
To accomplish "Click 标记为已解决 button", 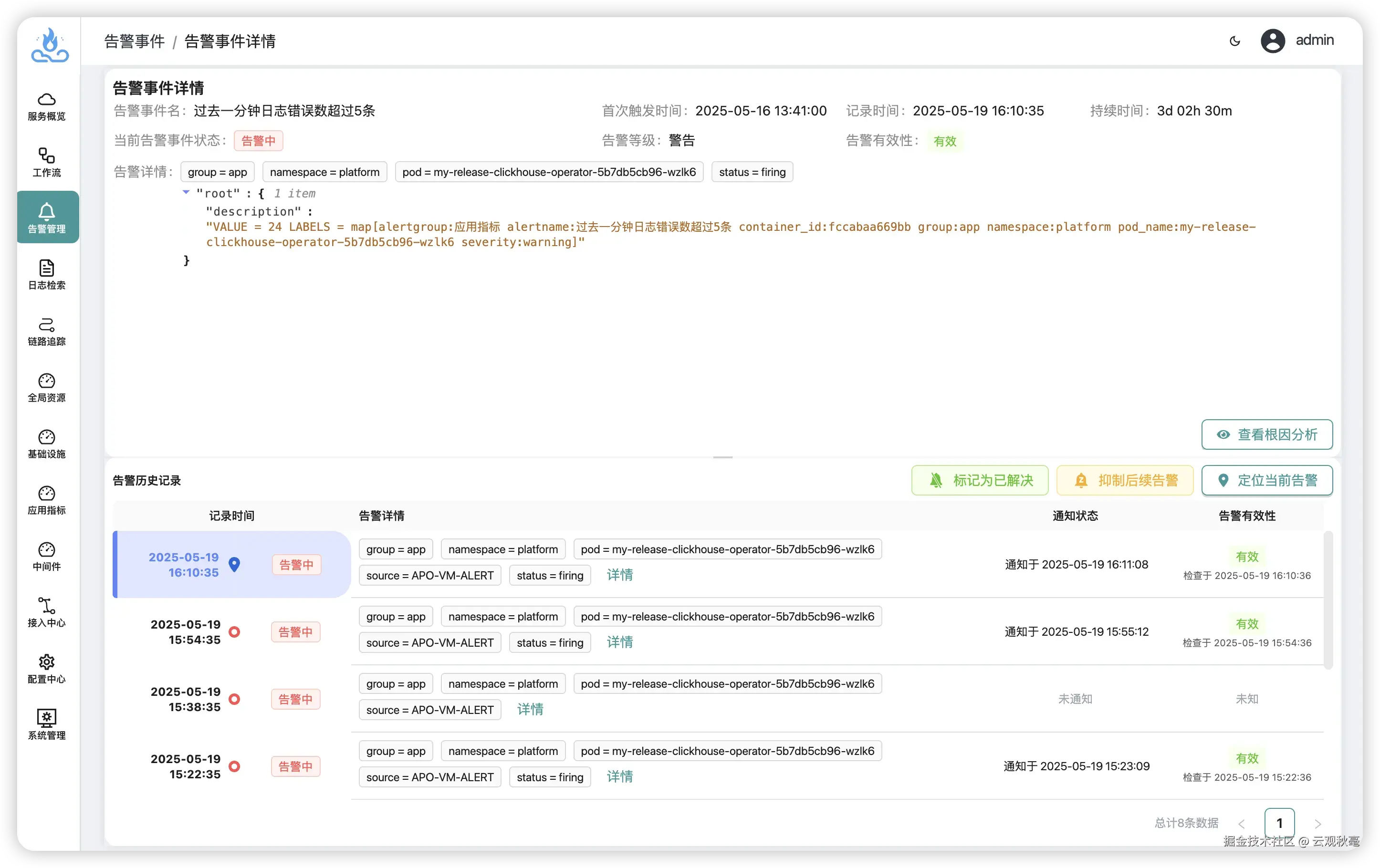I will click(x=980, y=480).
